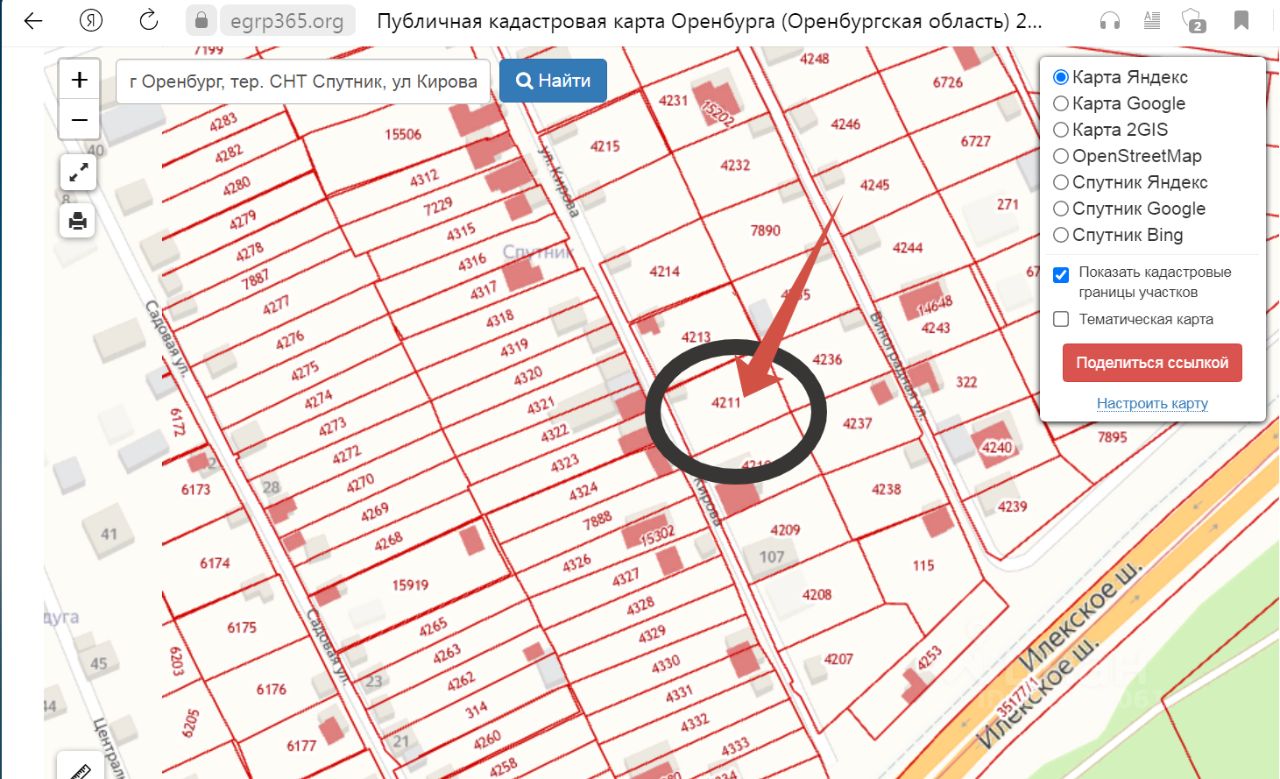The width and height of the screenshot is (1280, 779).
Task: Select parcel 6176 on the map
Action: coord(270,689)
